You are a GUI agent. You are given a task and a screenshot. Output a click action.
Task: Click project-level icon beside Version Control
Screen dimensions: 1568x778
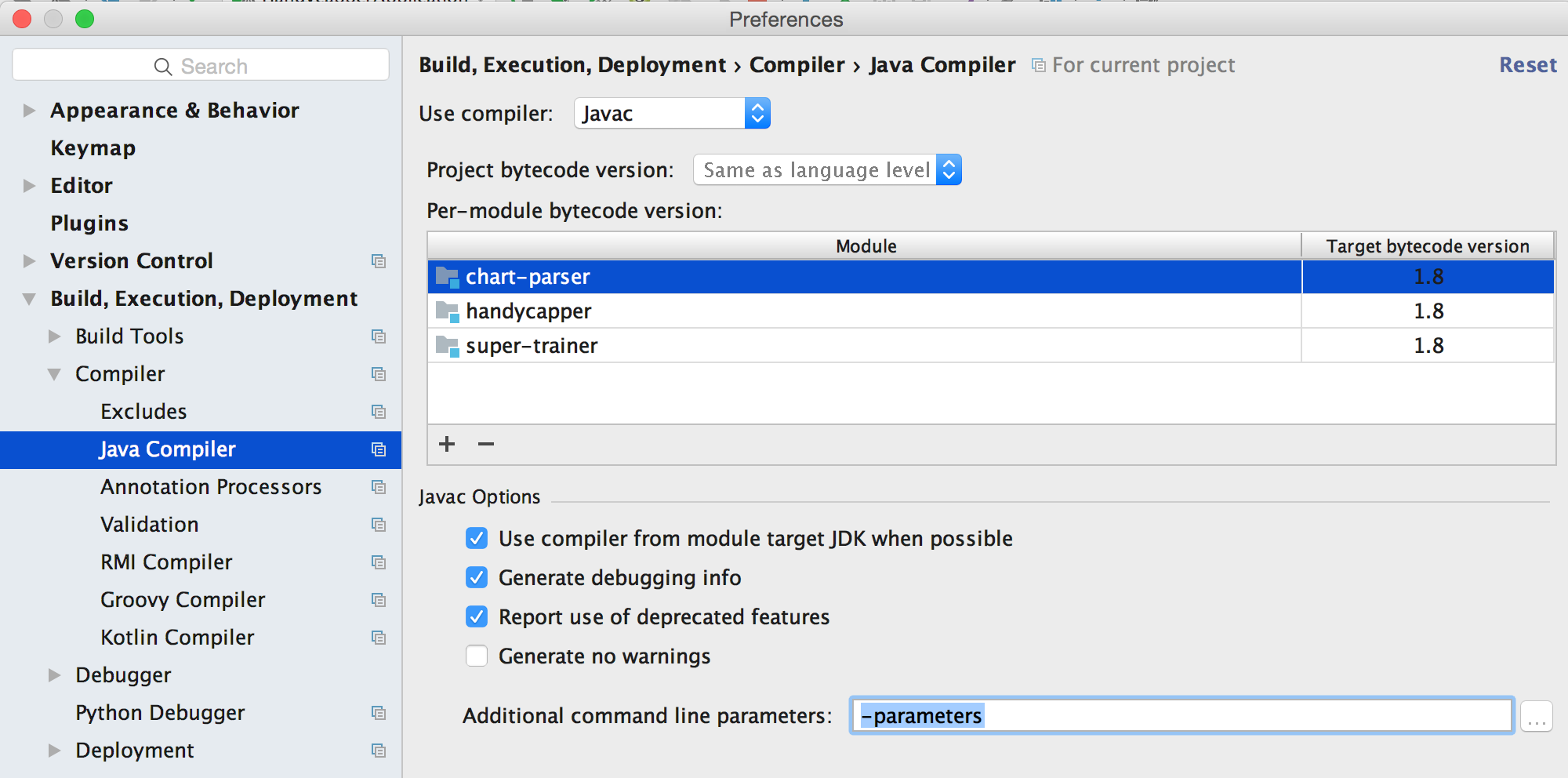tap(379, 261)
